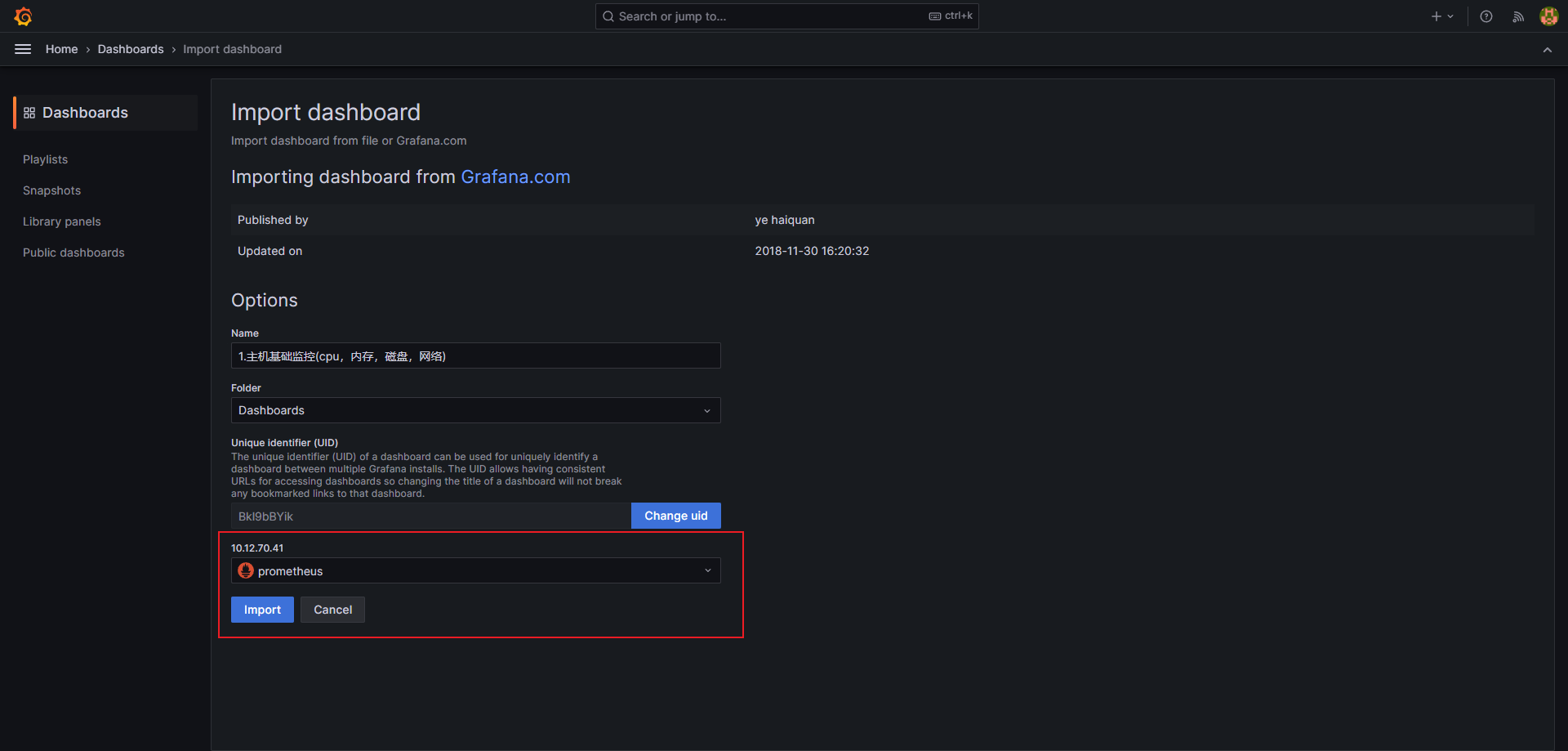Open the news feed RSS icon
Screen dimensions: 1568x751
pos(1518,16)
